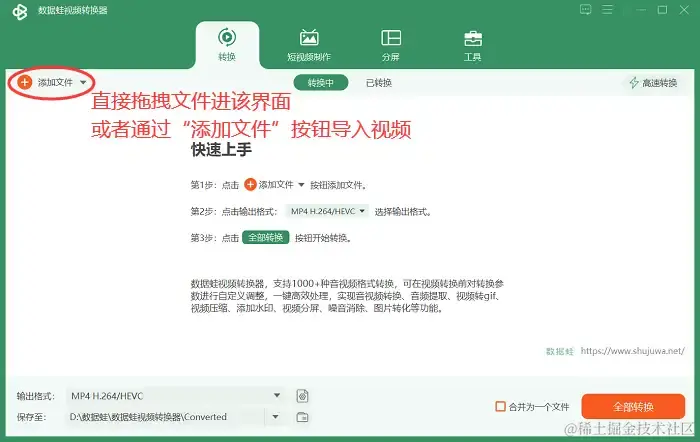Switch to the 短视频制作 tab

click(309, 45)
